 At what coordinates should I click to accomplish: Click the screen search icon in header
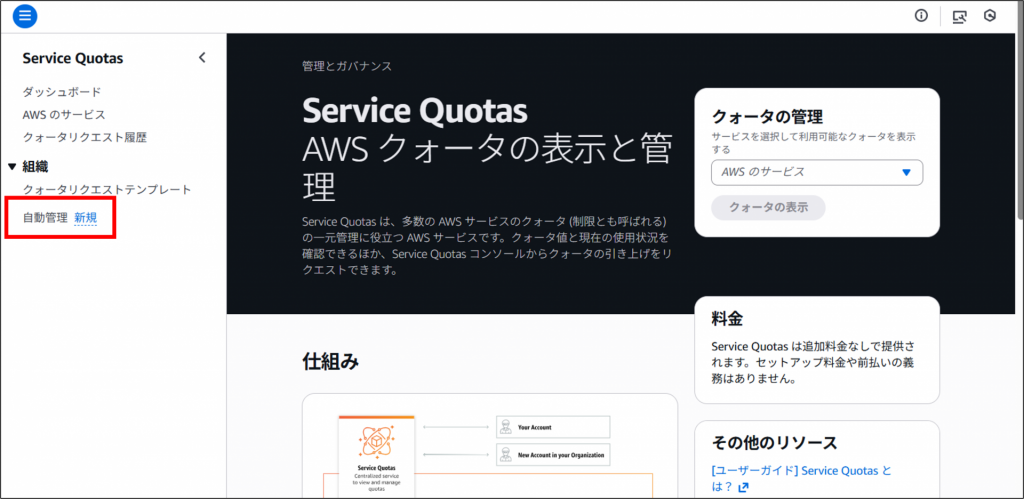click(x=960, y=16)
